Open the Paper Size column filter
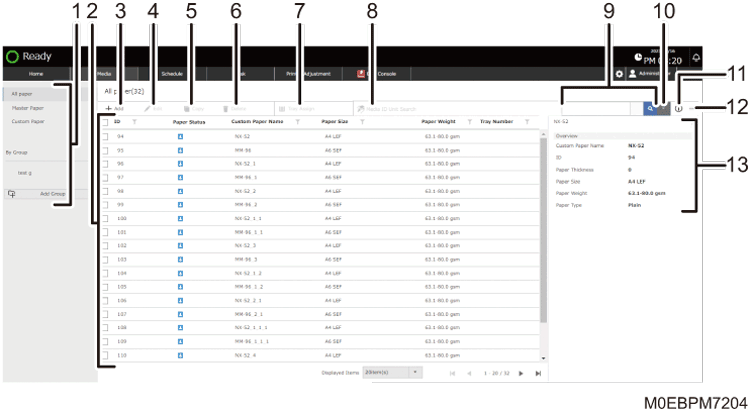The image size is (751, 414). click(x=362, y=121)
